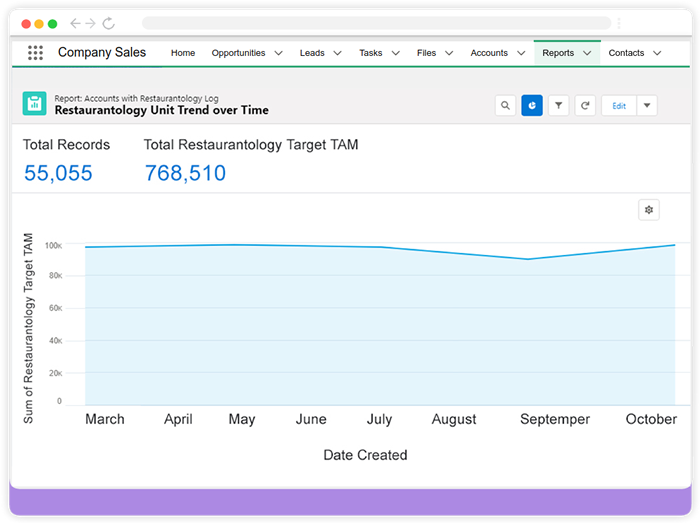
Task: Expand the dropdown arrow next to Edit
Action: tap(647, 106)
